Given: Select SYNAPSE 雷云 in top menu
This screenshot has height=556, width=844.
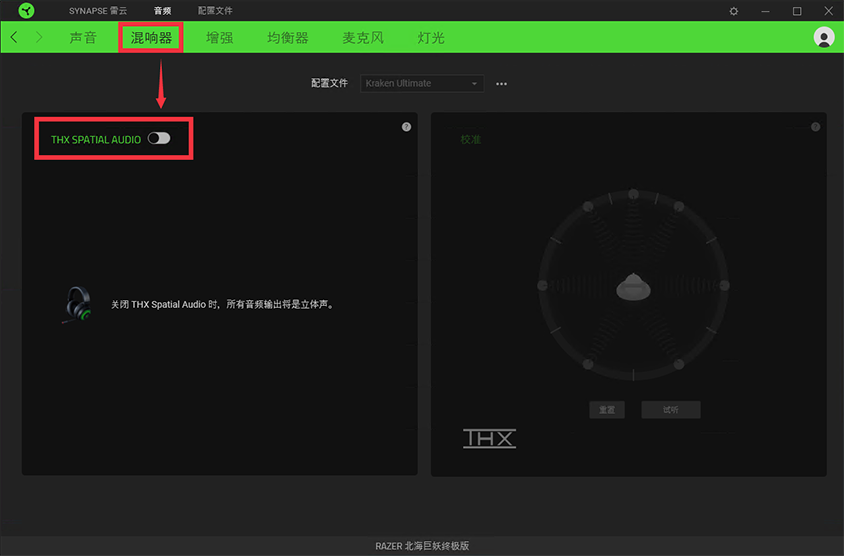Looking at the screenshot, I should click(x=98, y=11).
